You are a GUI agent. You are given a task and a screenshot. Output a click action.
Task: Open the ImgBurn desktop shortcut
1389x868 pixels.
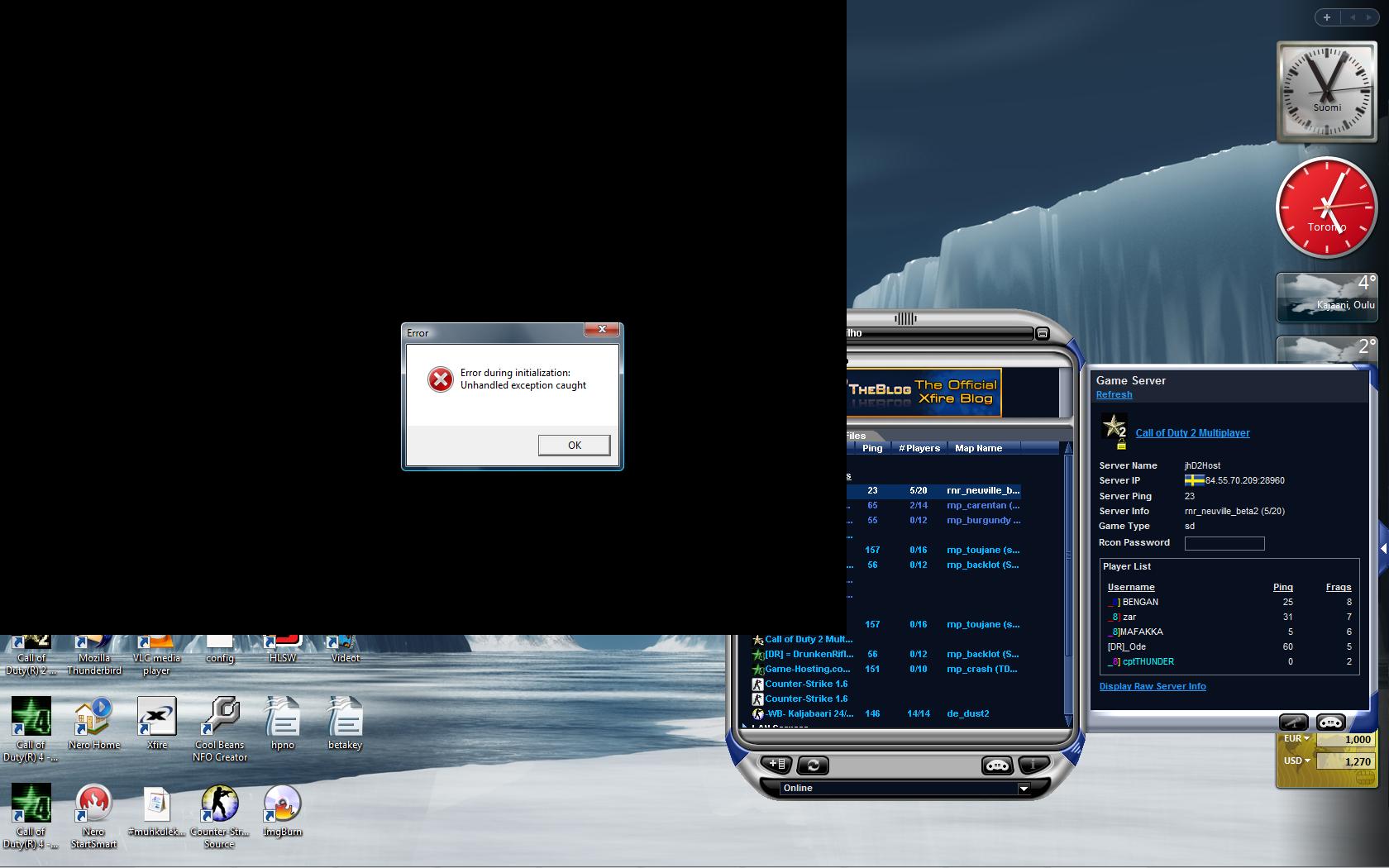282,811
